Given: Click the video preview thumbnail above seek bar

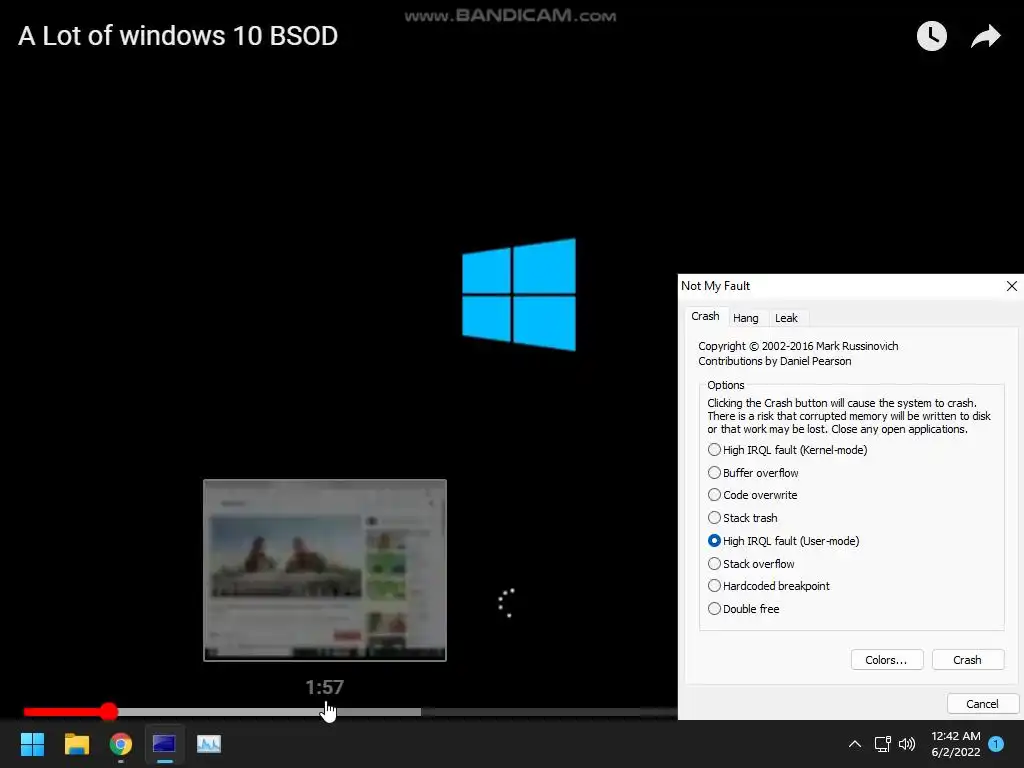Looking at the screenshot, I should click(x=325, y=570).
